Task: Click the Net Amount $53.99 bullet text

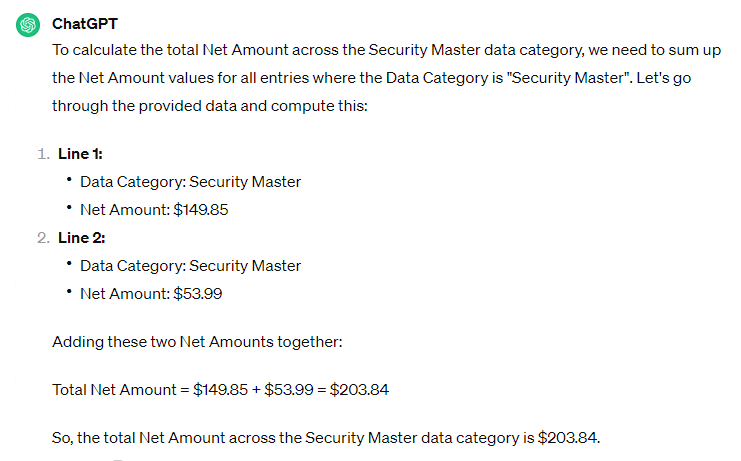Action: click(151, 294)
